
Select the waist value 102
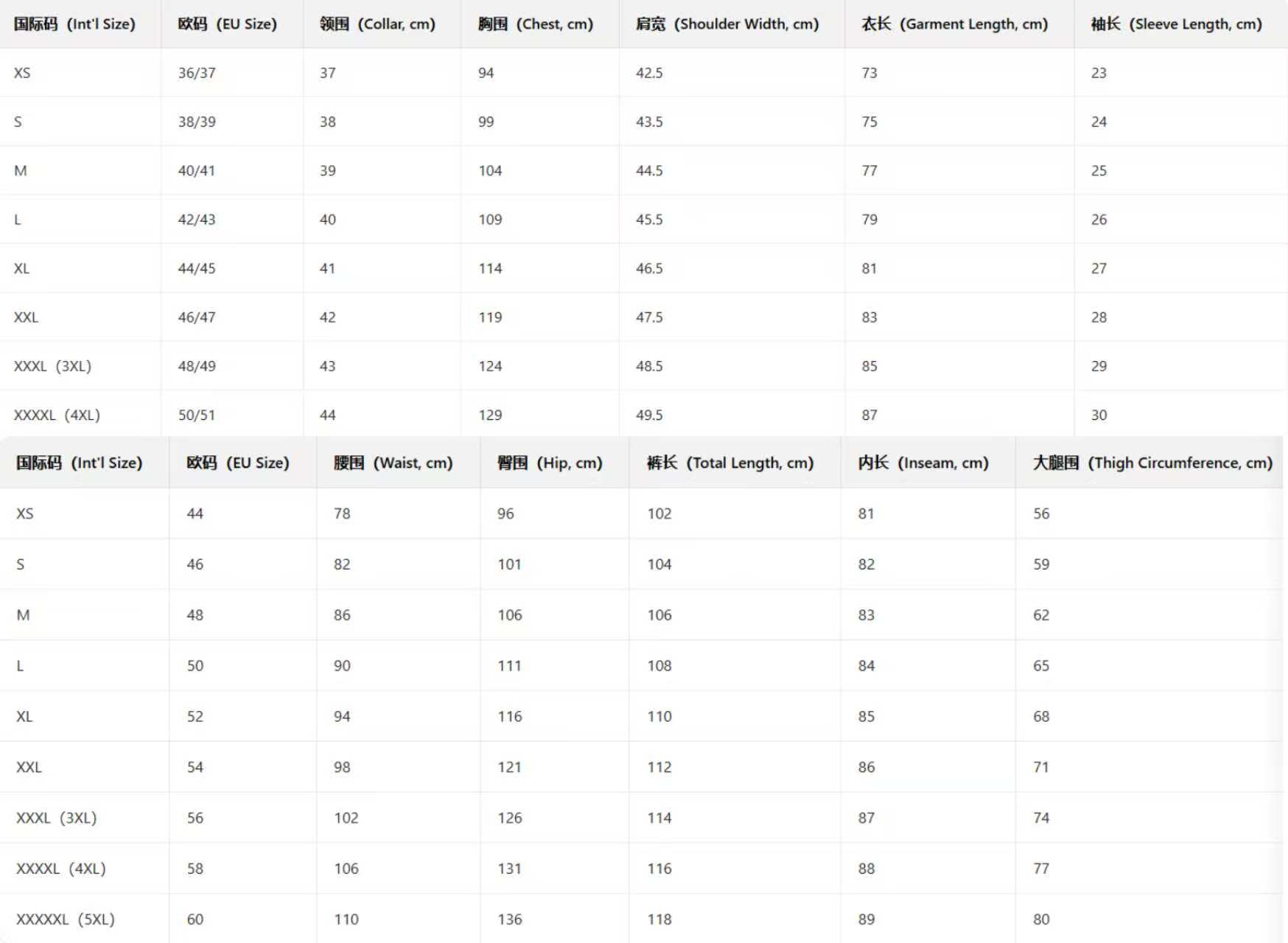[346, 818]
